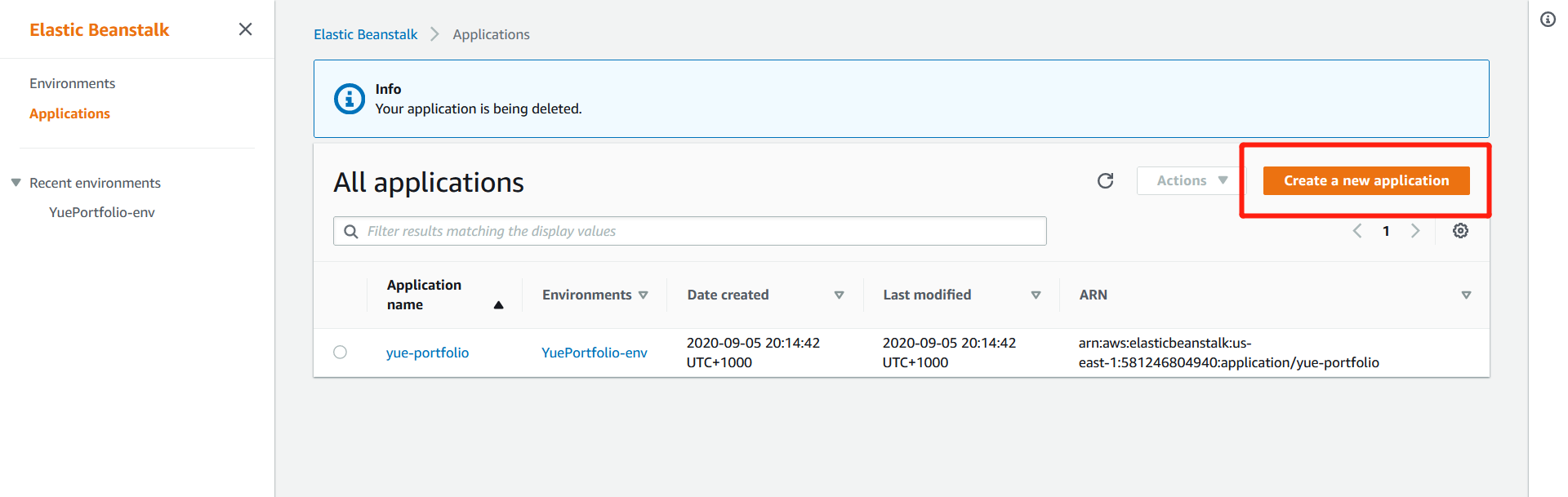Sort by Last modified column arrow

(x=1036, y=295)
